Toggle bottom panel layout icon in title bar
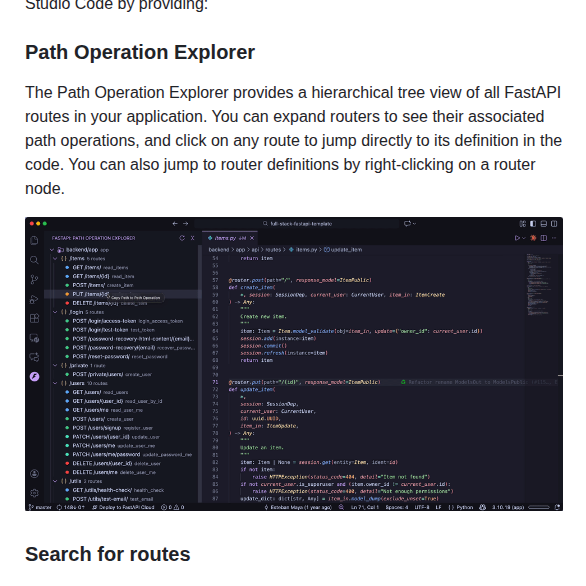 [544, 223]
